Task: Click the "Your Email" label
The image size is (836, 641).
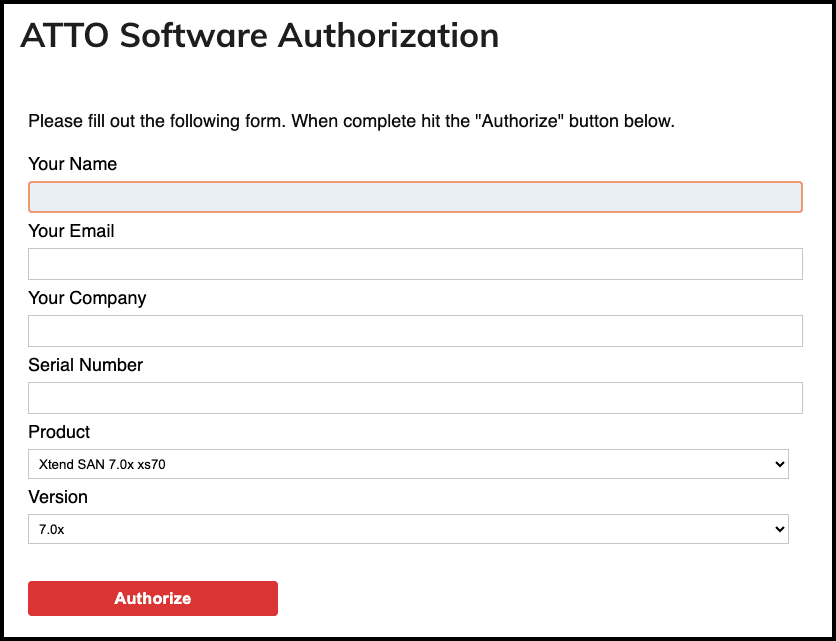Action: tap(71, 231)
